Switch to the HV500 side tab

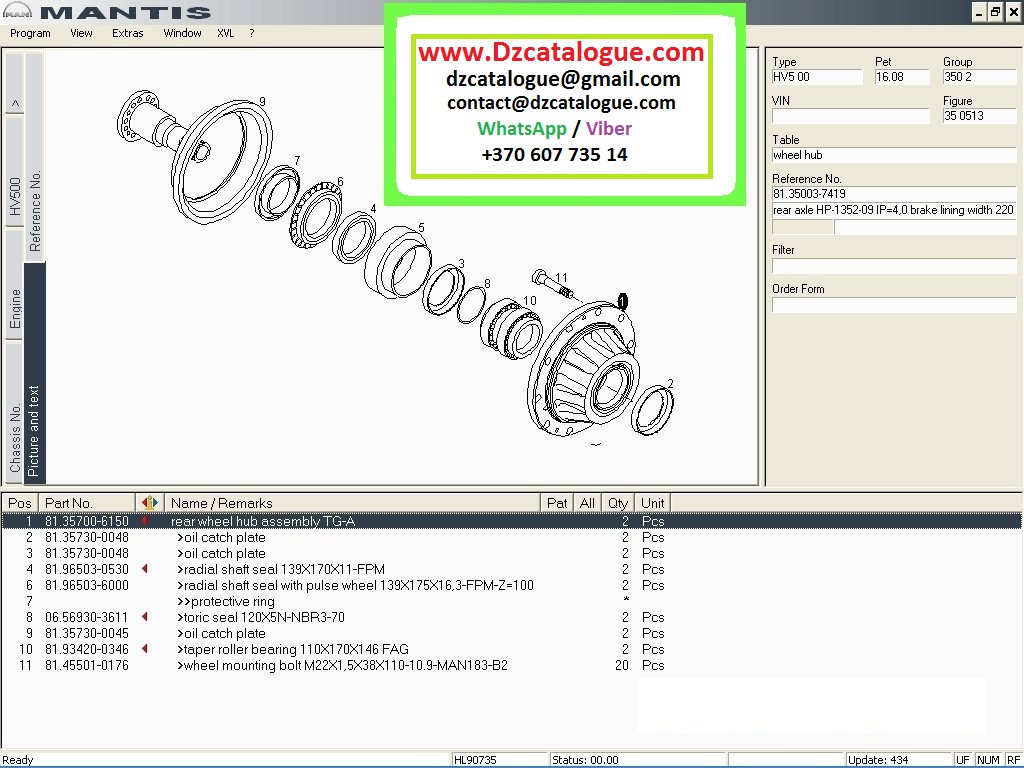click(x=15, y=172)
